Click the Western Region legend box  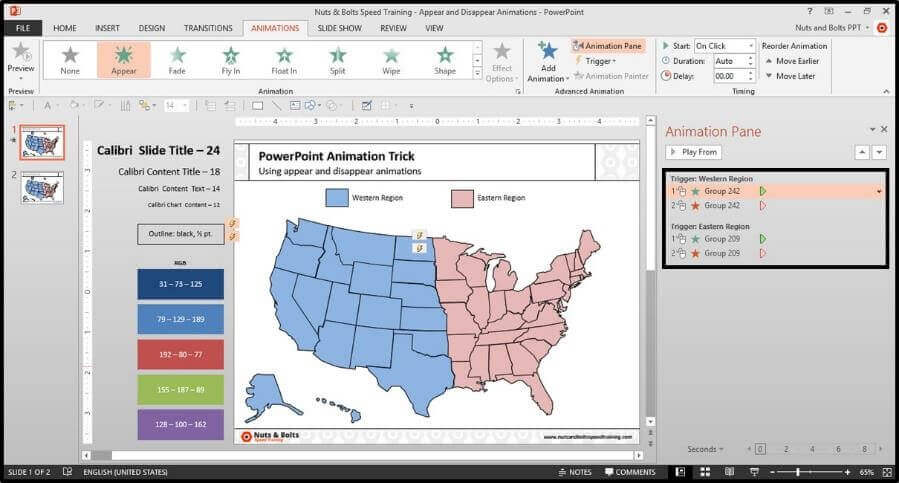(x=337, y=198)
